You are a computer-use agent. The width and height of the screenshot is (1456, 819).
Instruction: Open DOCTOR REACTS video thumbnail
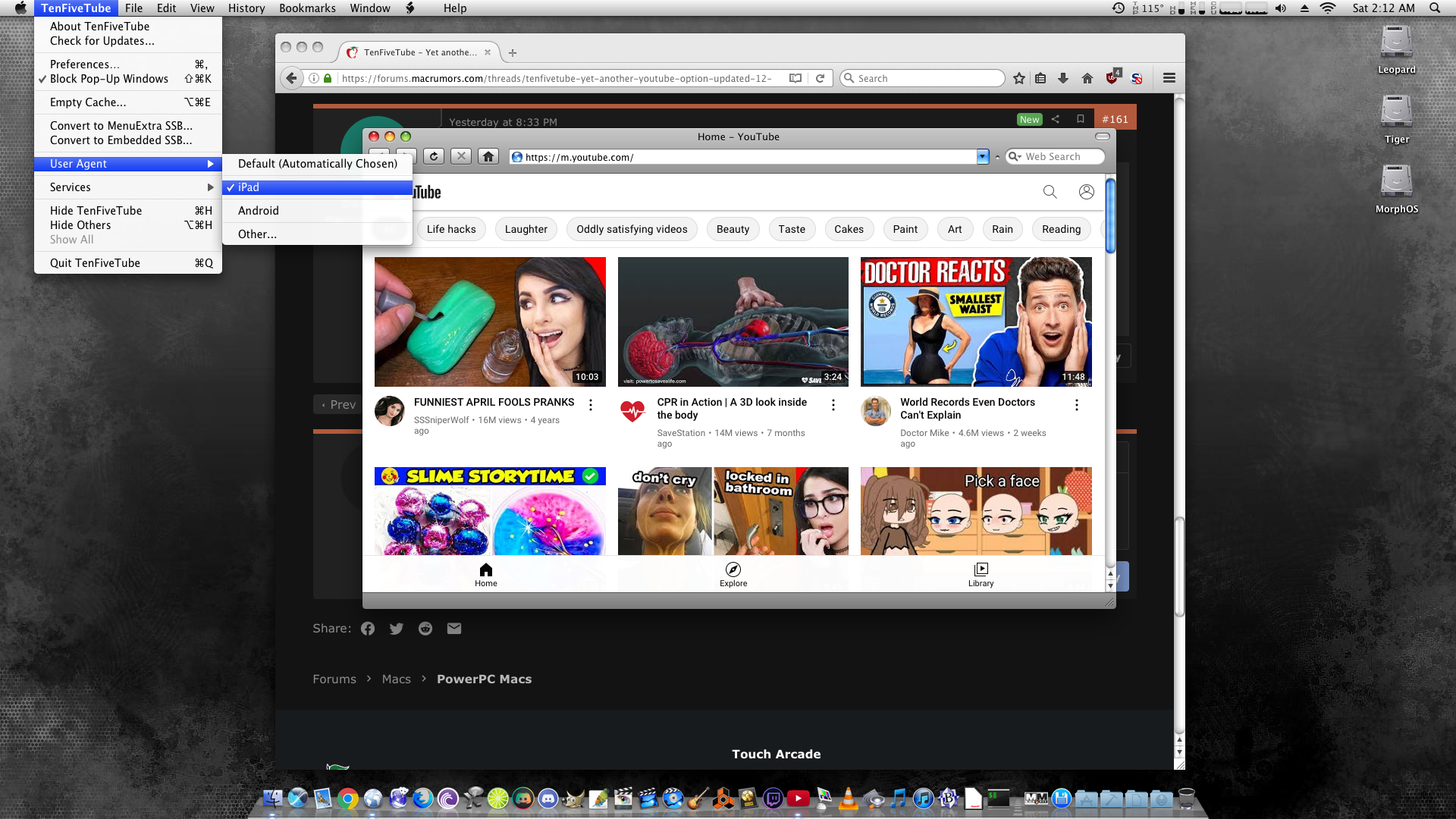coord(976,322)
